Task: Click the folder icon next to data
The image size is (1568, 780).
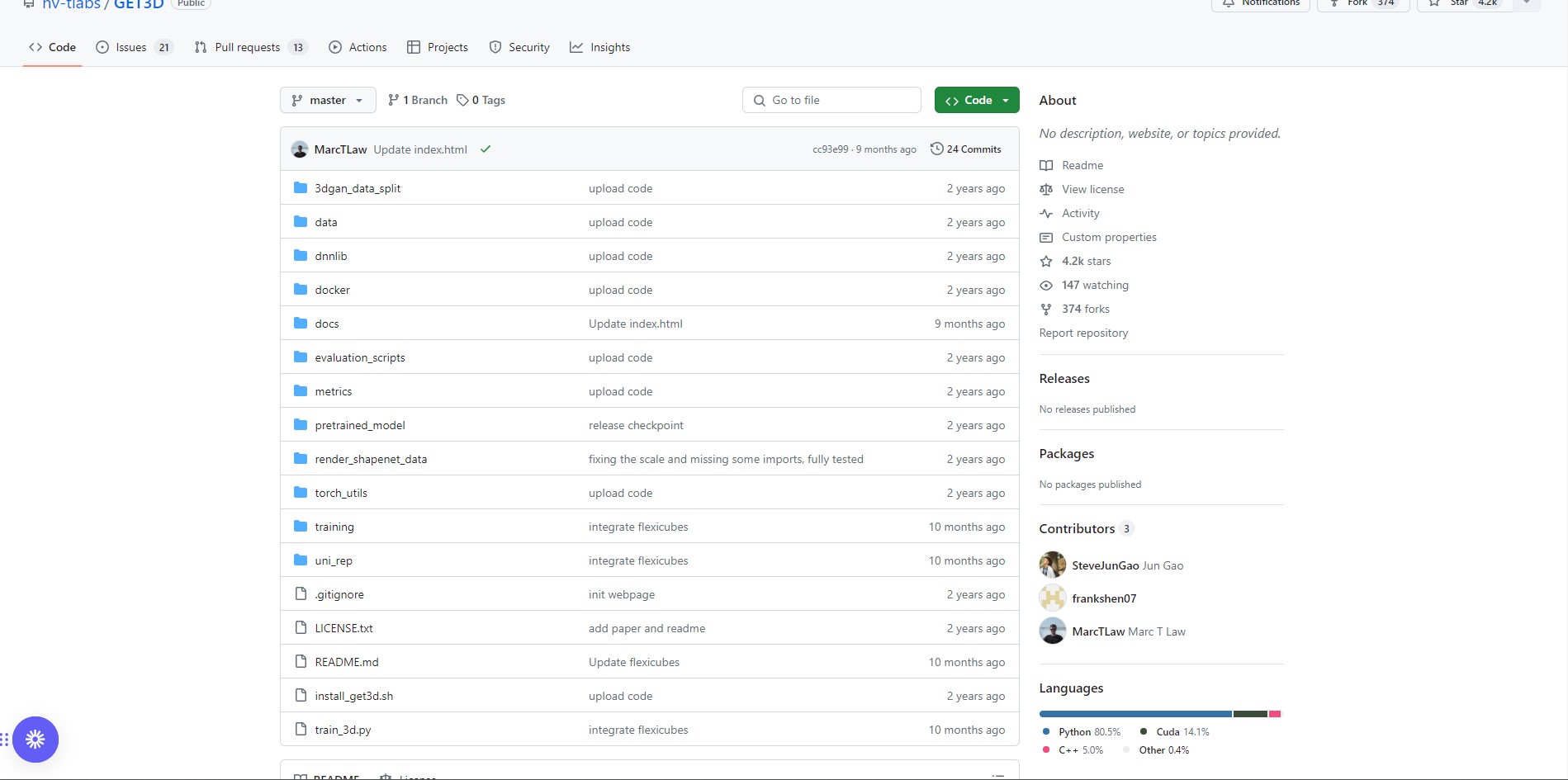Action: [301, 222]
